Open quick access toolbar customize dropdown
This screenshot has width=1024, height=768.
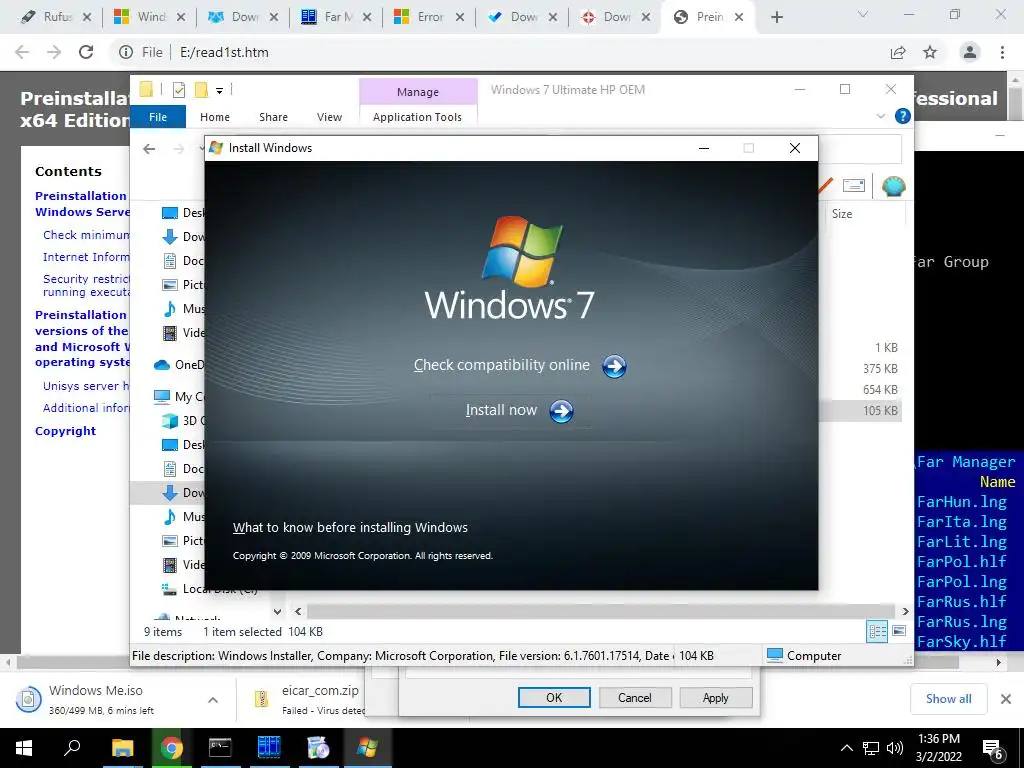[219, 91]
